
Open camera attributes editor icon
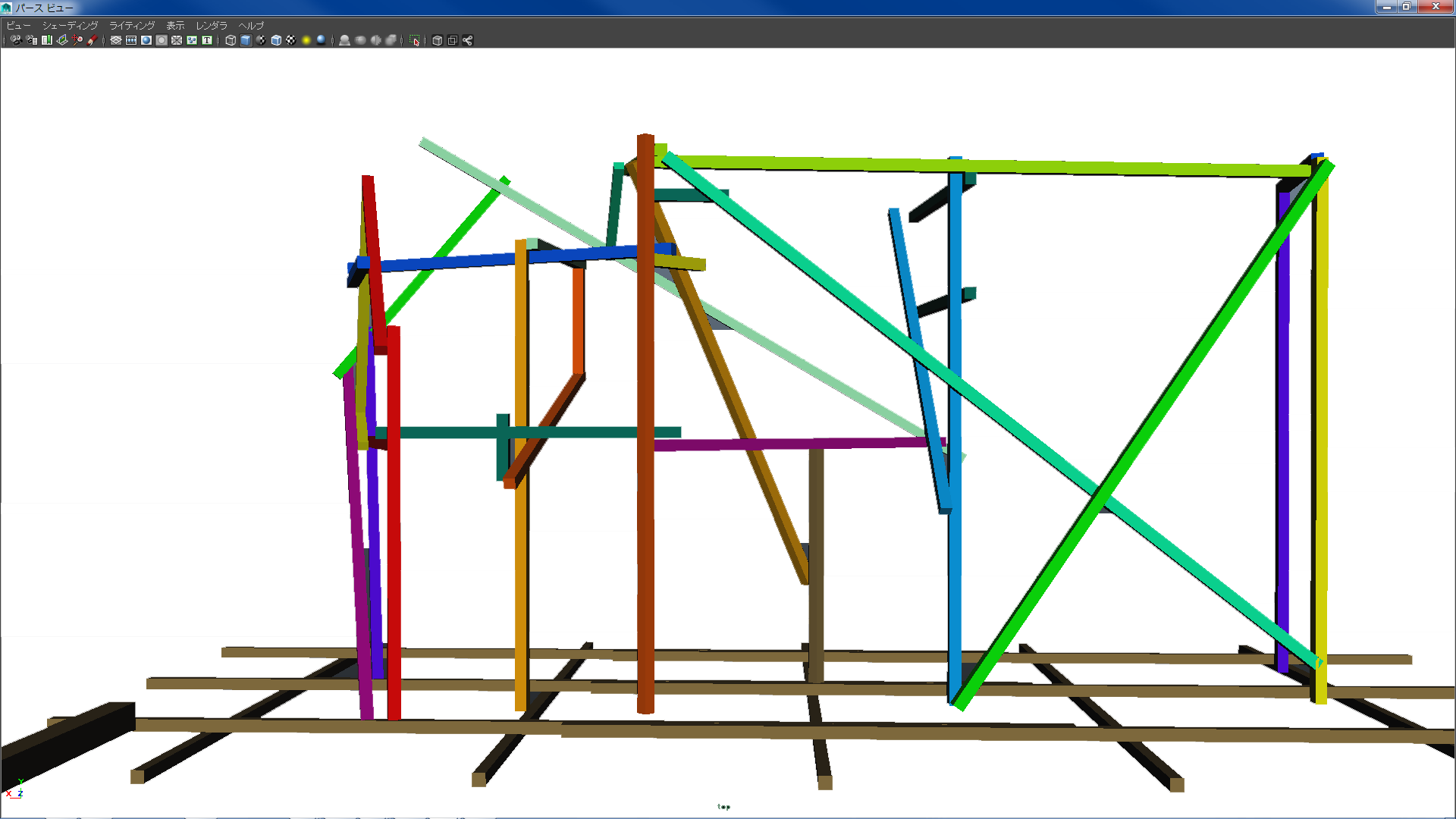31,40
